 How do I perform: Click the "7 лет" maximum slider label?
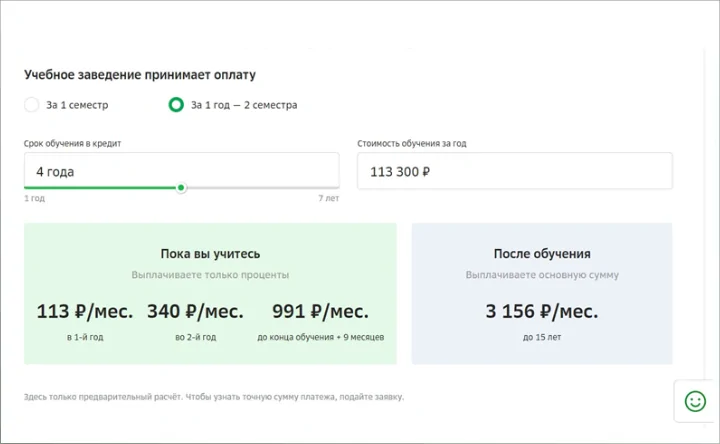pyautogui.click(x=328, y=199)
